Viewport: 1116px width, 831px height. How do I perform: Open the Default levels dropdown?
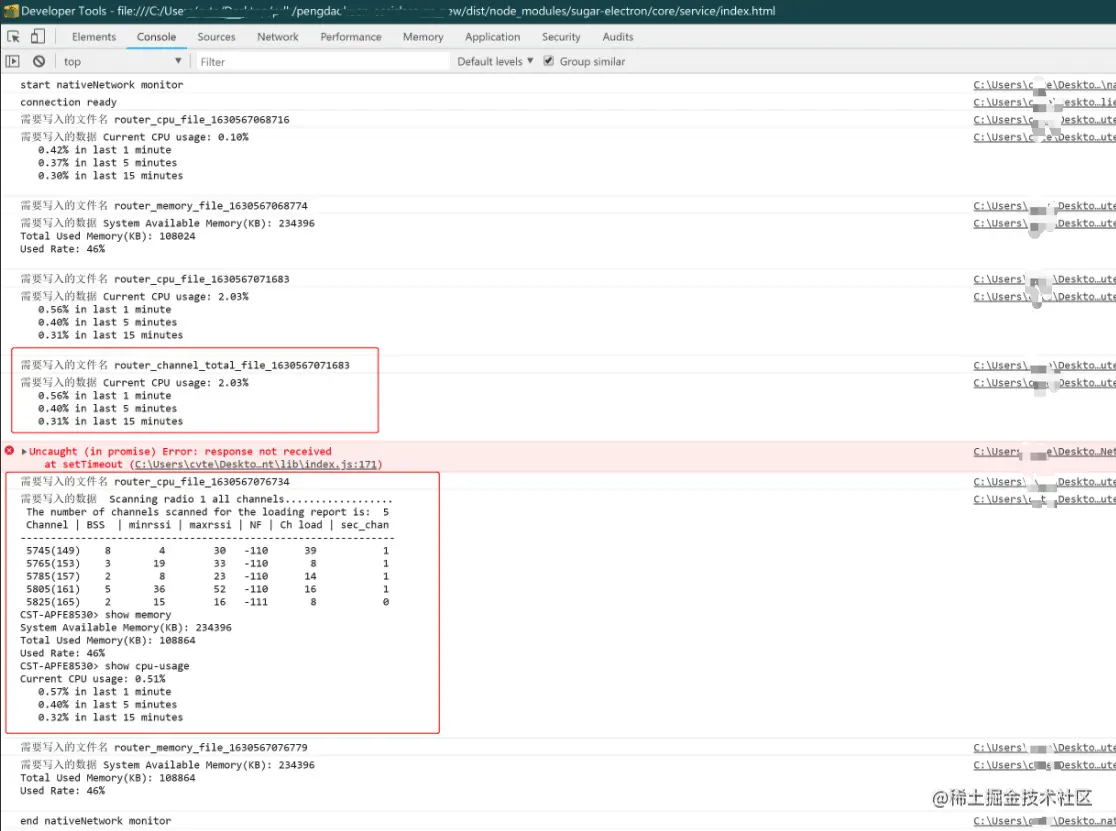click(495, 61)
